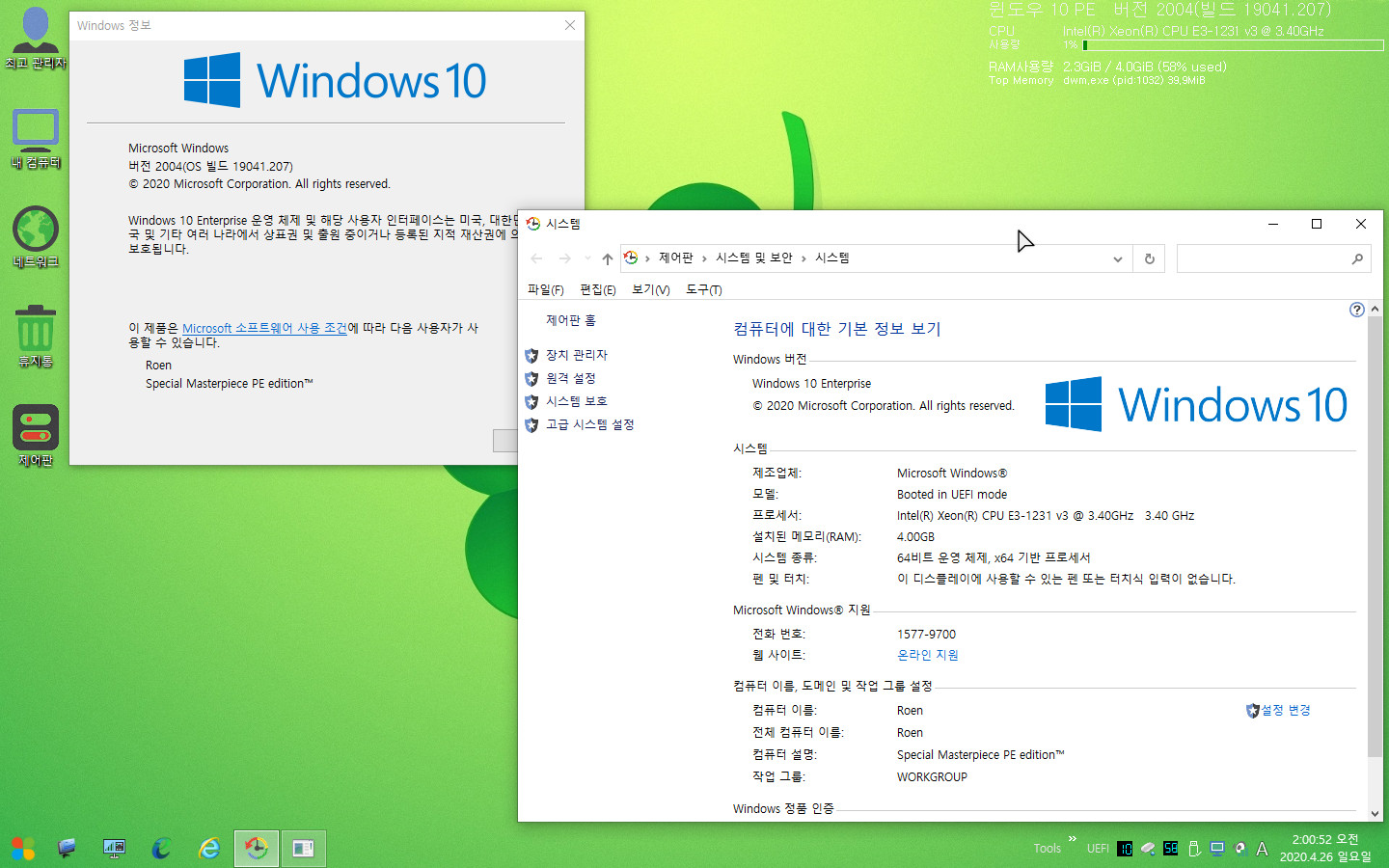
Task: Click the RAM usage 58 tray icon
Action: tap(1171, 849)
